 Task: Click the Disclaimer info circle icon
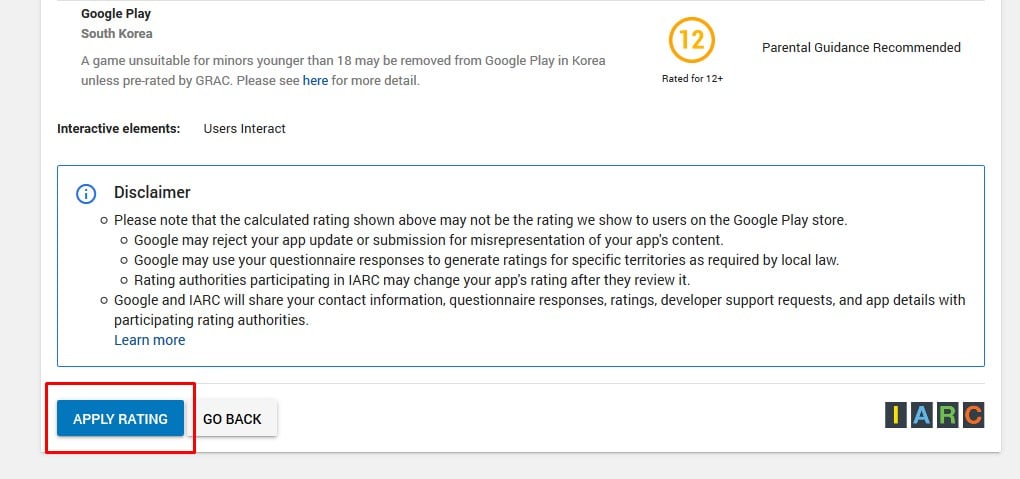point(87,193)
